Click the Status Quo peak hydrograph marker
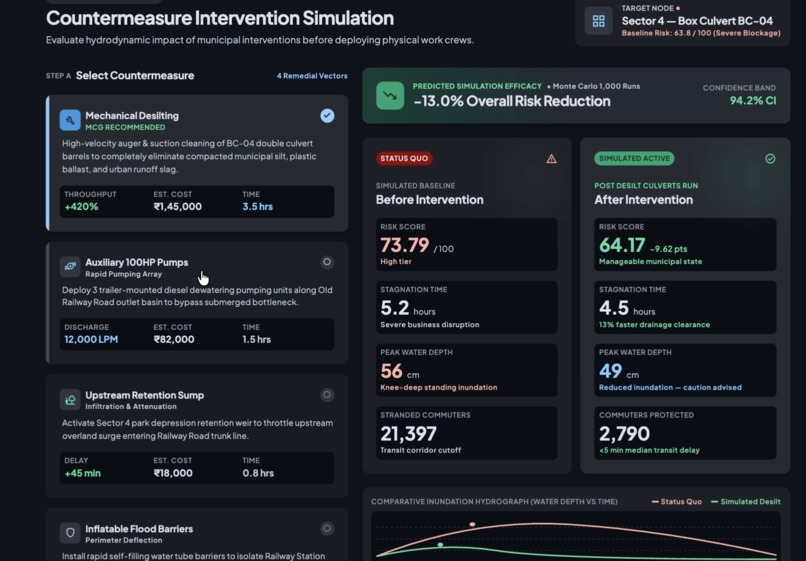 pos(472,524)
